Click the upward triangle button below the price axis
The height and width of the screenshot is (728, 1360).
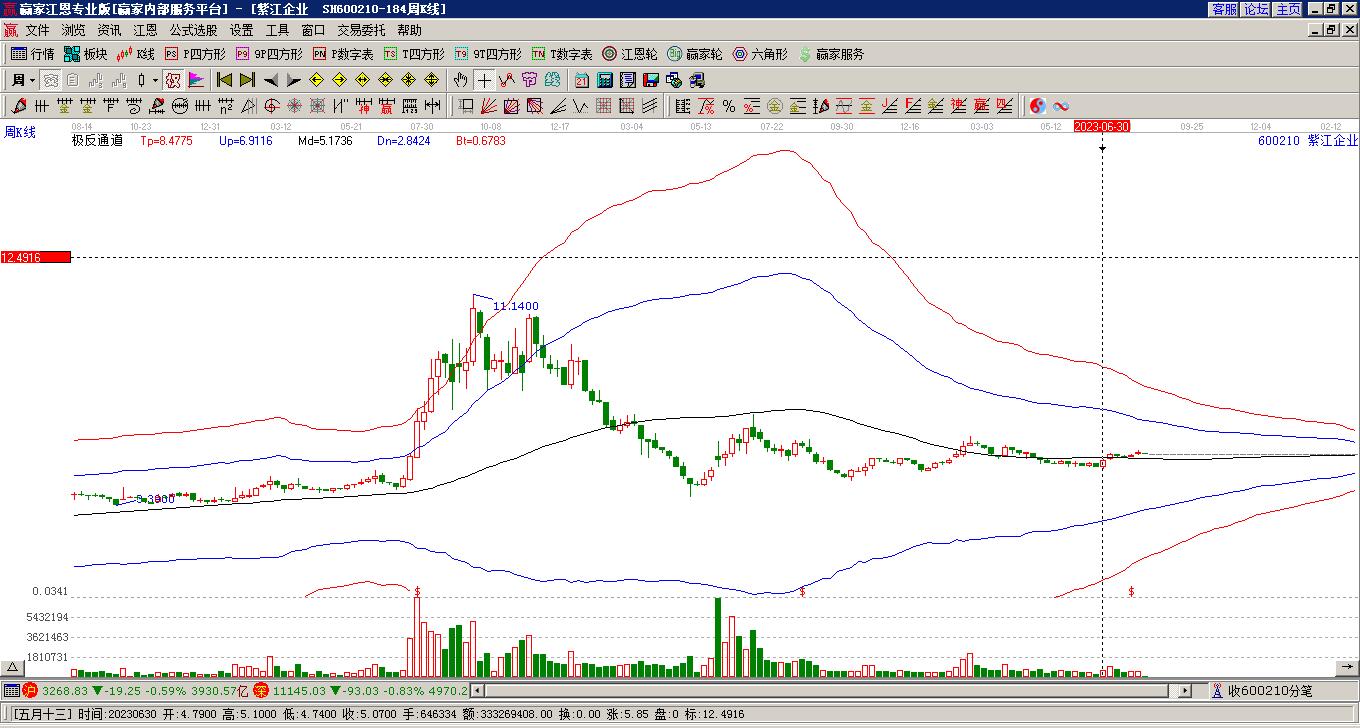coord(12,668)
